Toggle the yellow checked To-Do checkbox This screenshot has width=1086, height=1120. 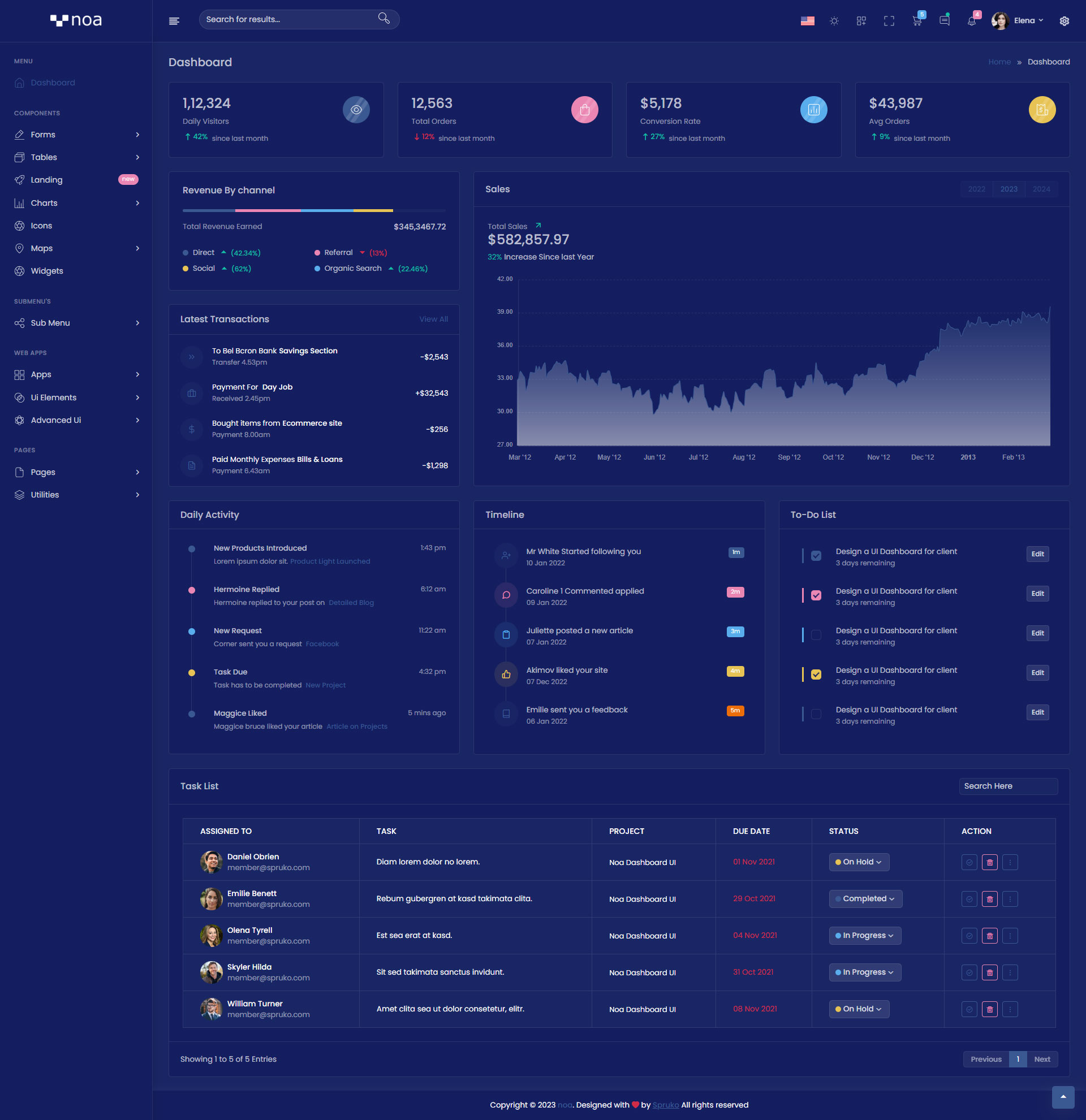coord(816,674)
